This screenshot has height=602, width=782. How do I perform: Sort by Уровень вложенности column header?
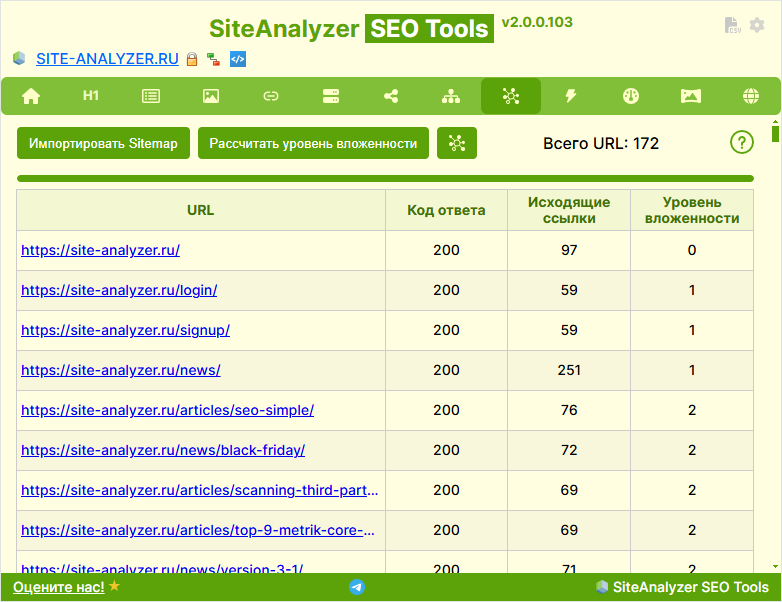[692, 210]
